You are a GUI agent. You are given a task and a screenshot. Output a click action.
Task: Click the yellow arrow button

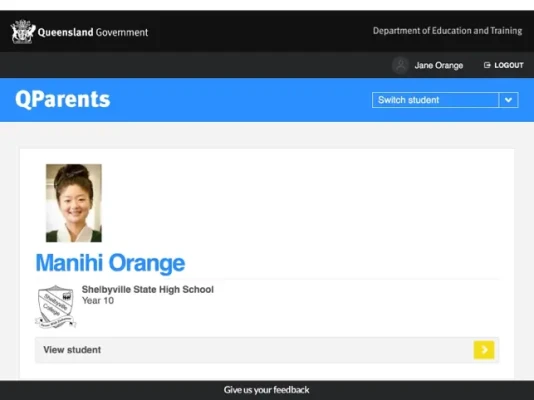484,350
